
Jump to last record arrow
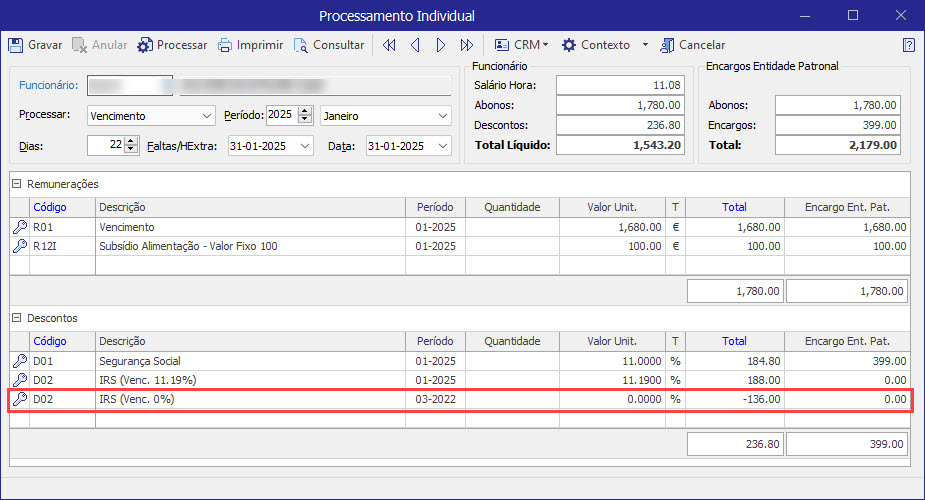[x=466, y=45]
